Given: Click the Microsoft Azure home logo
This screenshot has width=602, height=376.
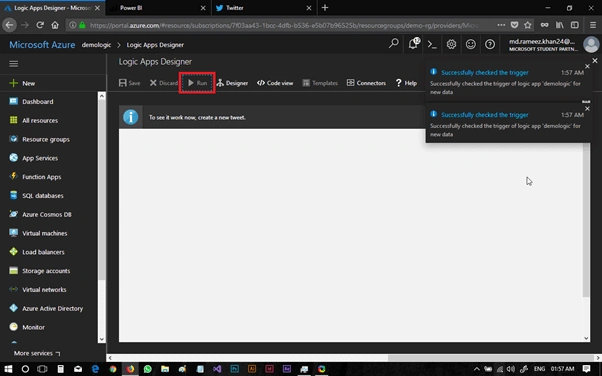Looking at the screenshot, I should point(42,45).
